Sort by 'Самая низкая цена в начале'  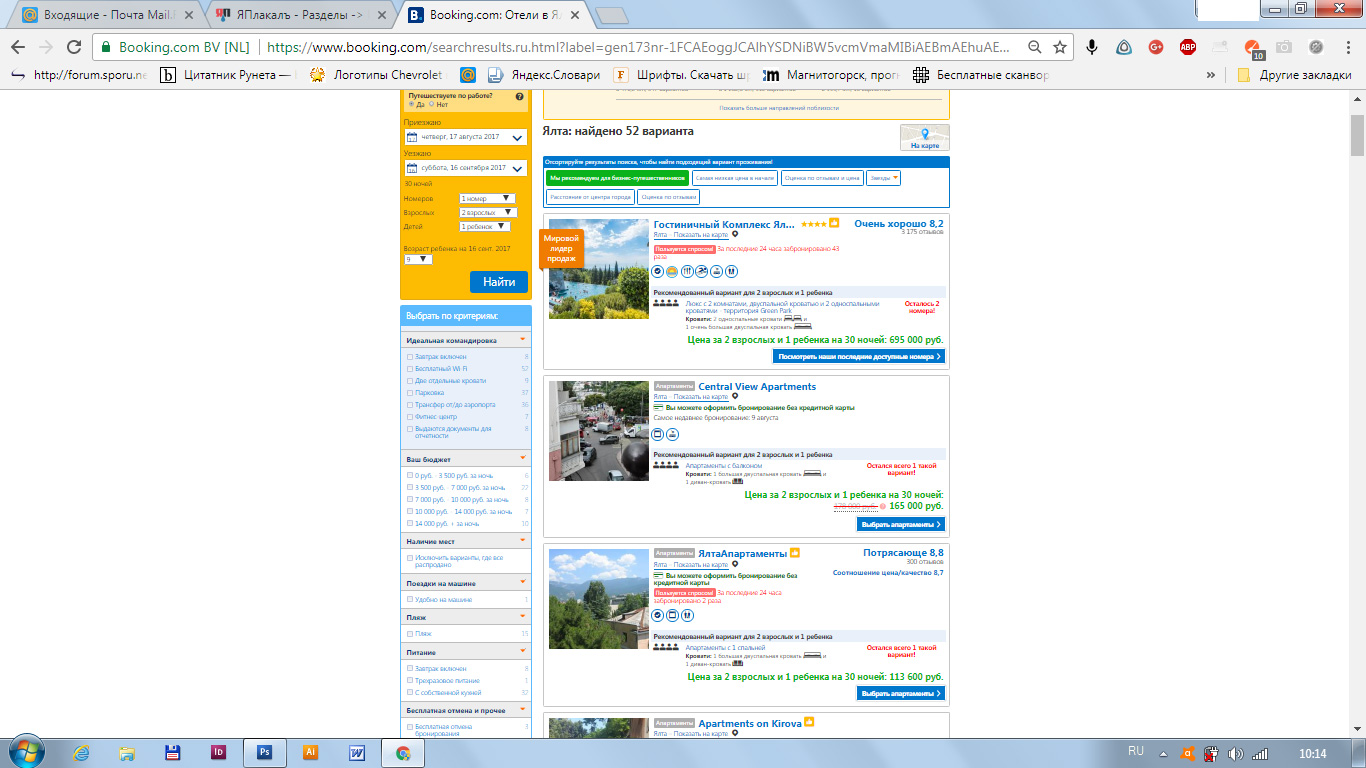click(x=735, y=178)
